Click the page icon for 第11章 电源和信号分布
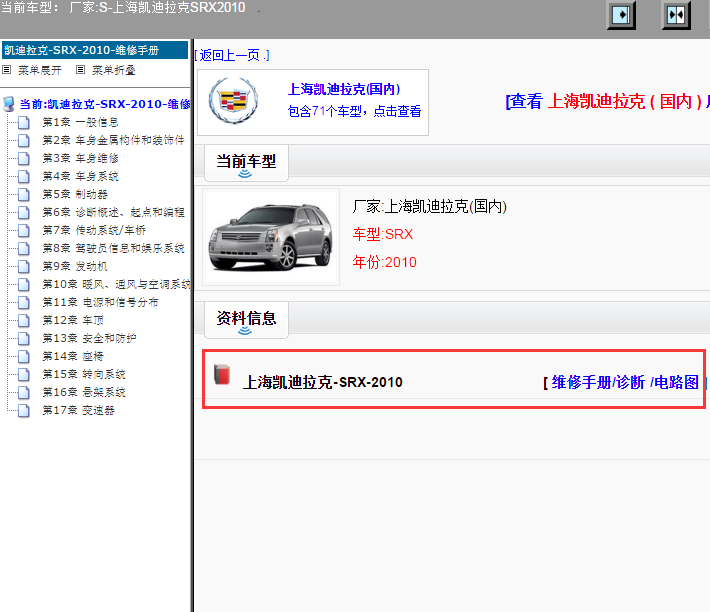The height and width of the screenshot is (612, 710). [x=24, y=302]
